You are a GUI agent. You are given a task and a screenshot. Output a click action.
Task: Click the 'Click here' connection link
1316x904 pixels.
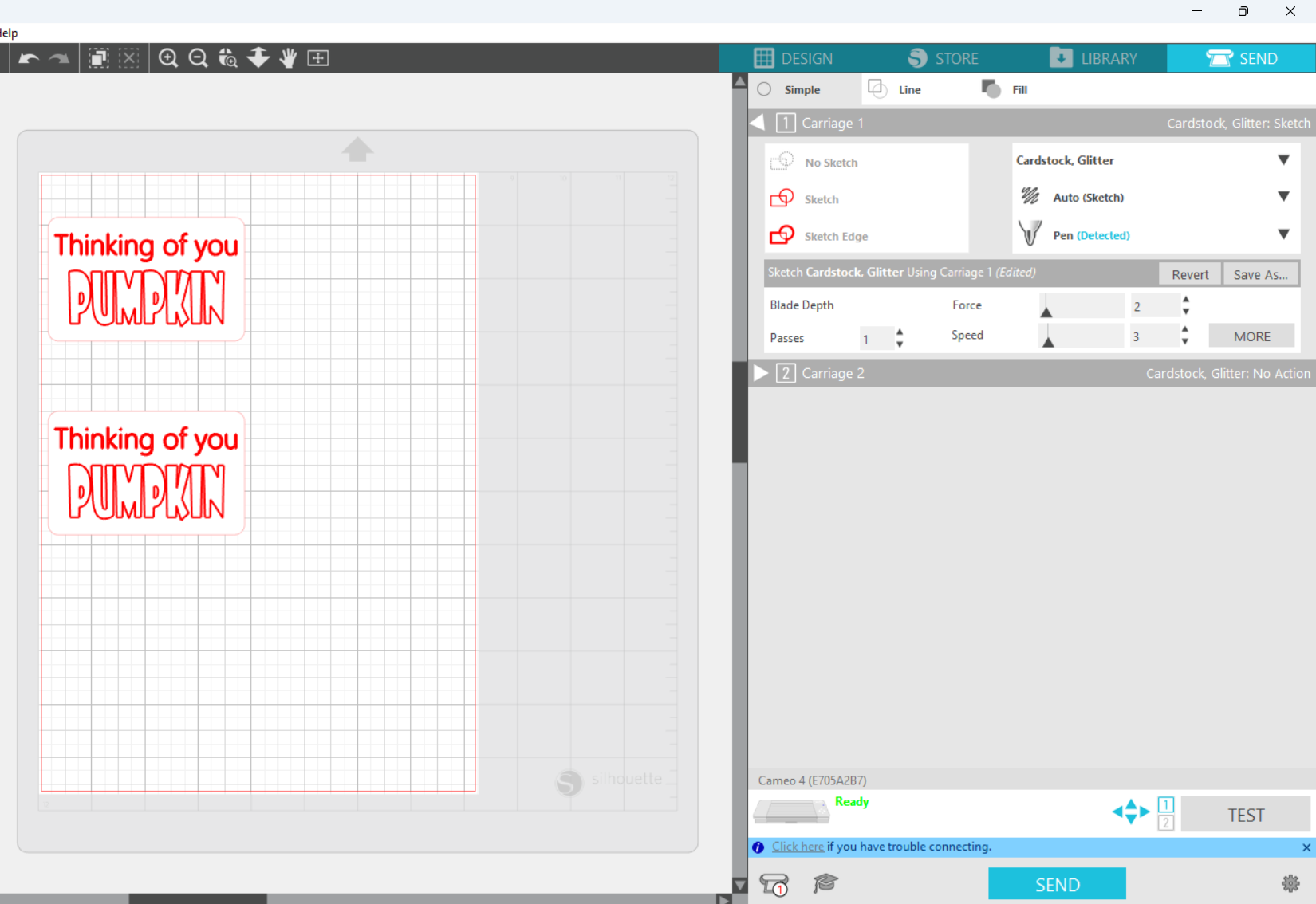798,847
